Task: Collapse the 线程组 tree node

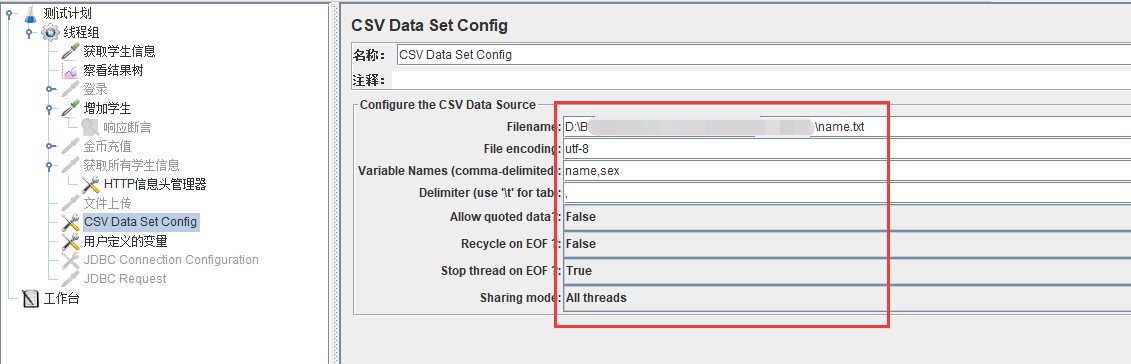Action: click(x=30, y=32)
